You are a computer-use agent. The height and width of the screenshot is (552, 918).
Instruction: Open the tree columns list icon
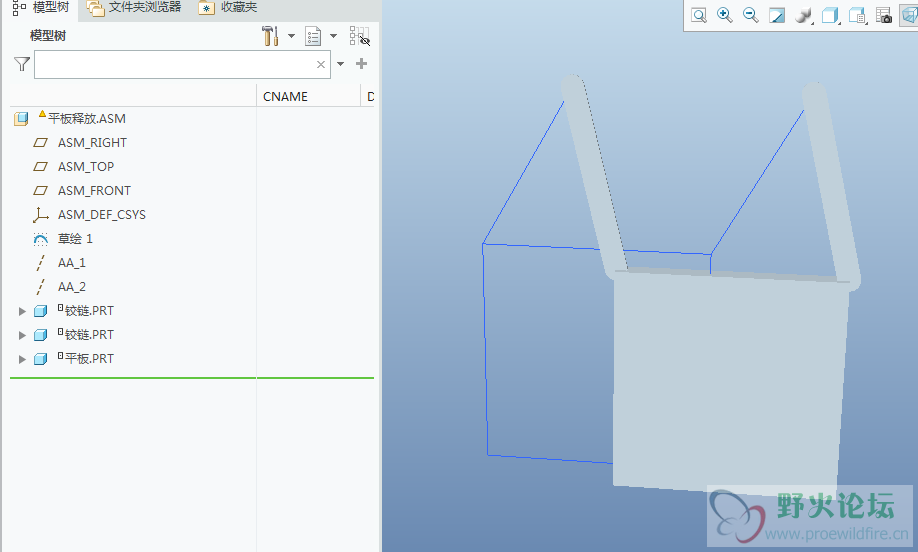(313, 36)
